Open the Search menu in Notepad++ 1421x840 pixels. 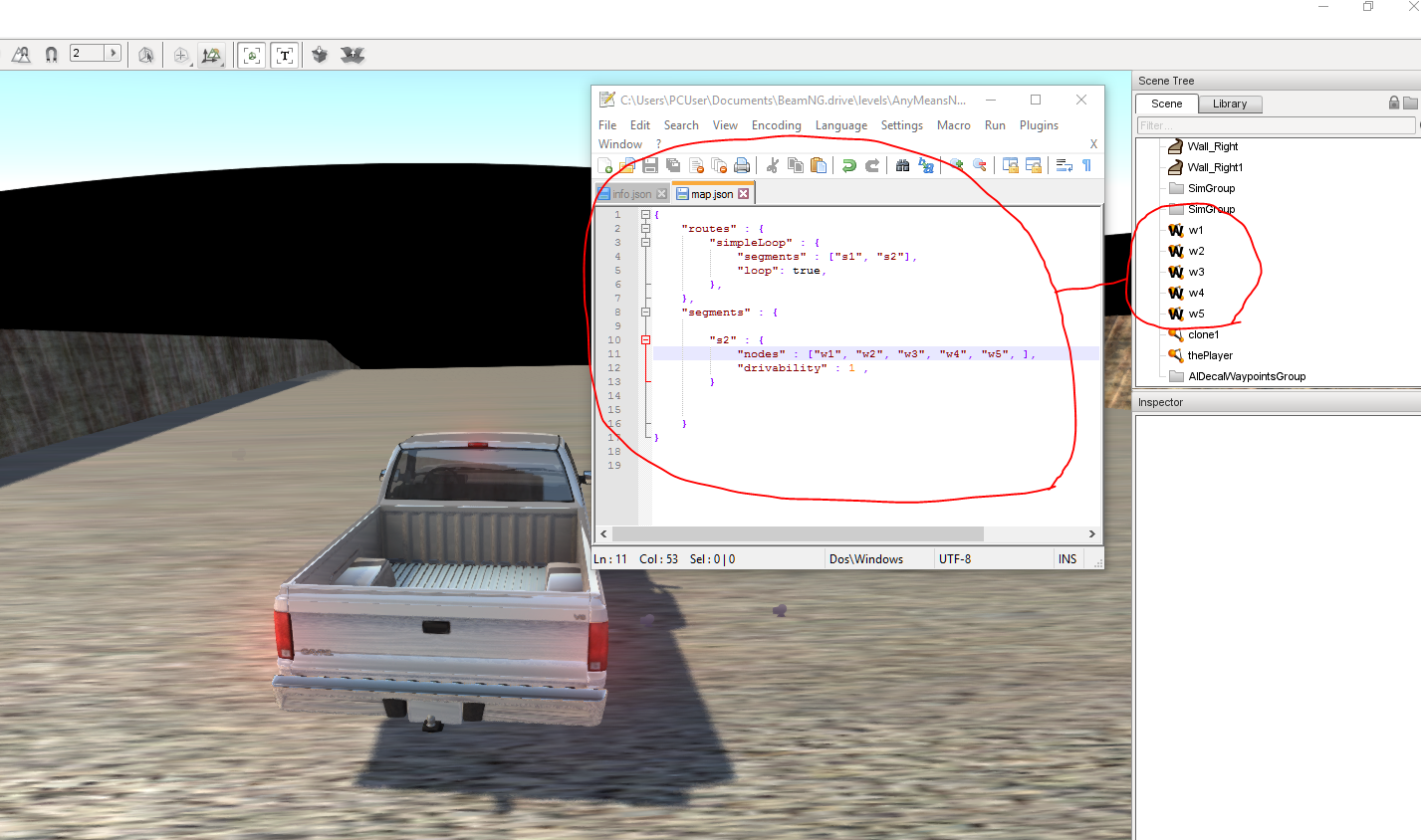point(681,125)
